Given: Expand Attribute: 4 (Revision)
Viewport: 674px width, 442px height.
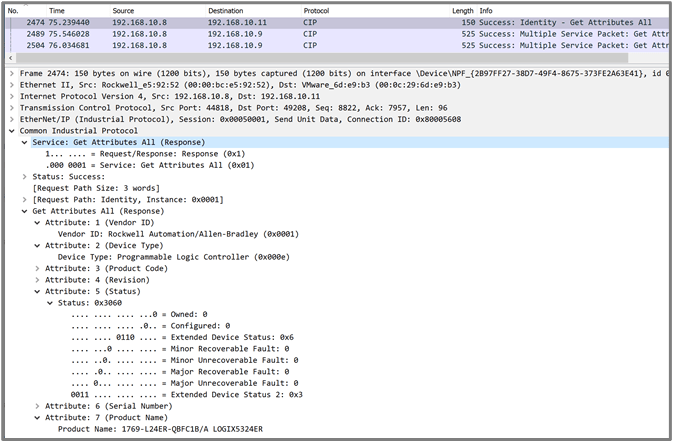Looking at the screenshot, I should click(x=37, y=280).
